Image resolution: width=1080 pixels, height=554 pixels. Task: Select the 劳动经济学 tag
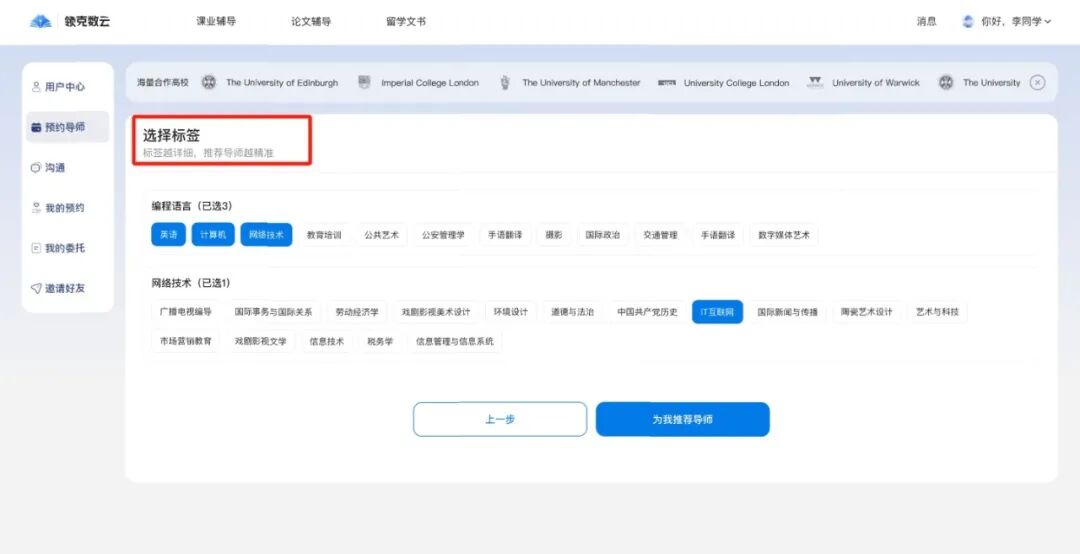click(357, 312)
